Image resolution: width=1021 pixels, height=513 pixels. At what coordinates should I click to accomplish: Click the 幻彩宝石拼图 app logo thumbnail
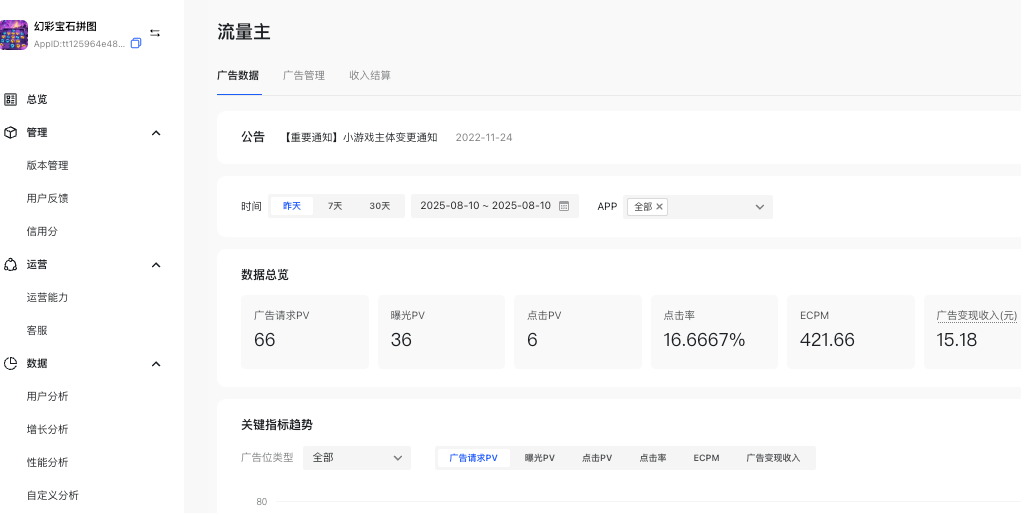pos(14,35)
